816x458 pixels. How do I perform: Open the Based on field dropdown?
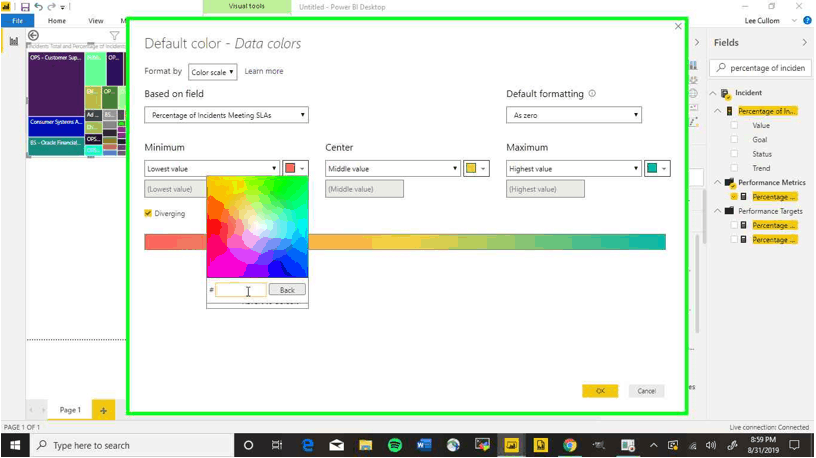pyautogui.click(x=226, y=116)
